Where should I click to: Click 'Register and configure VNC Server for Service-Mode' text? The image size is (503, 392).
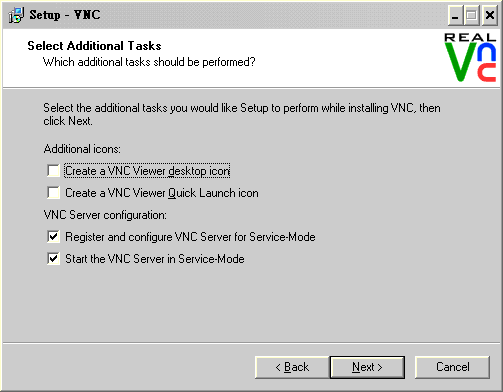[x=190, y=237]
